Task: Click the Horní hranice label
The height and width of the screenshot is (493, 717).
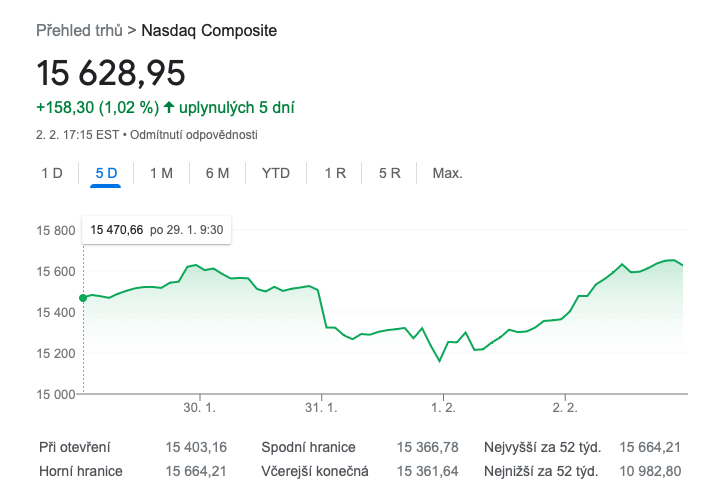Action: coord(81,472)
